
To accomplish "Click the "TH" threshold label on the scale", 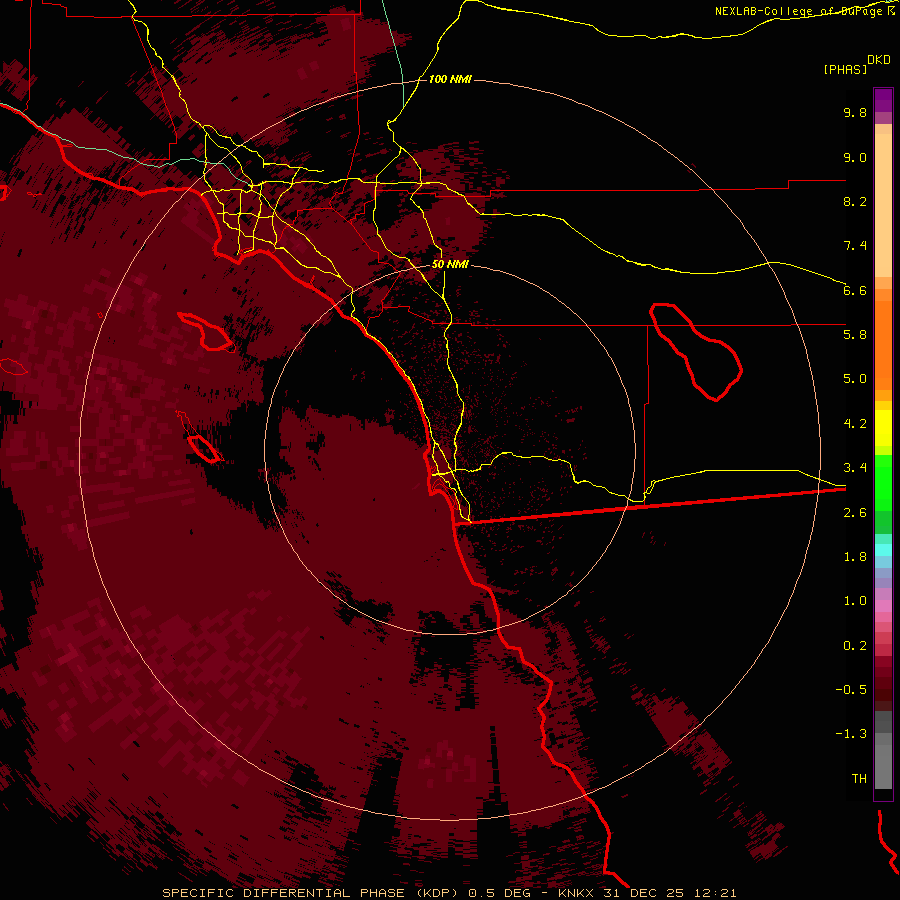I will click(859, 779).
